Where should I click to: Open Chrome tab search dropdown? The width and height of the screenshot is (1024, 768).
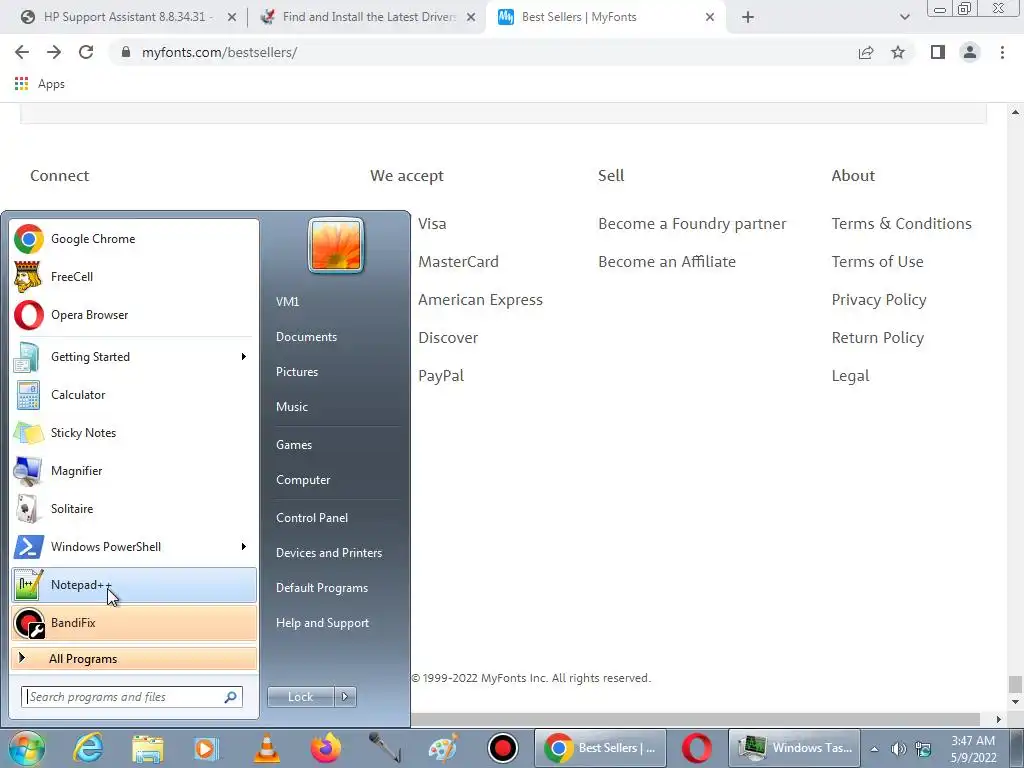coord(904,17)
